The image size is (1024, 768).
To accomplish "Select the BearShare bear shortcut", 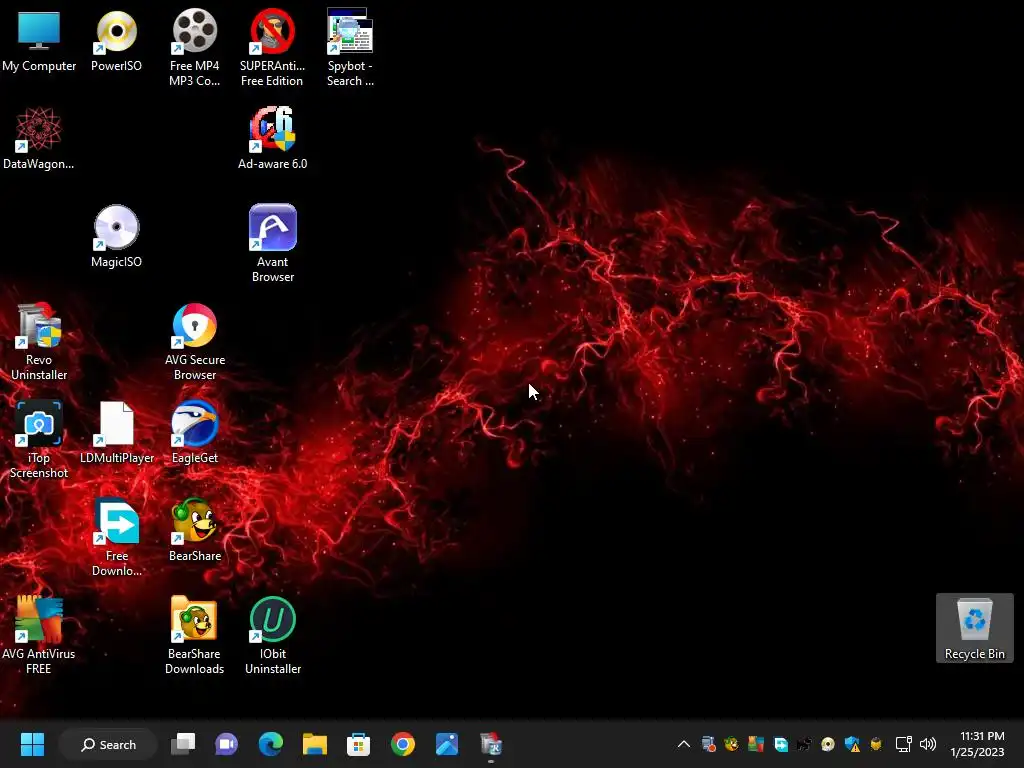I will coord(195,531).
